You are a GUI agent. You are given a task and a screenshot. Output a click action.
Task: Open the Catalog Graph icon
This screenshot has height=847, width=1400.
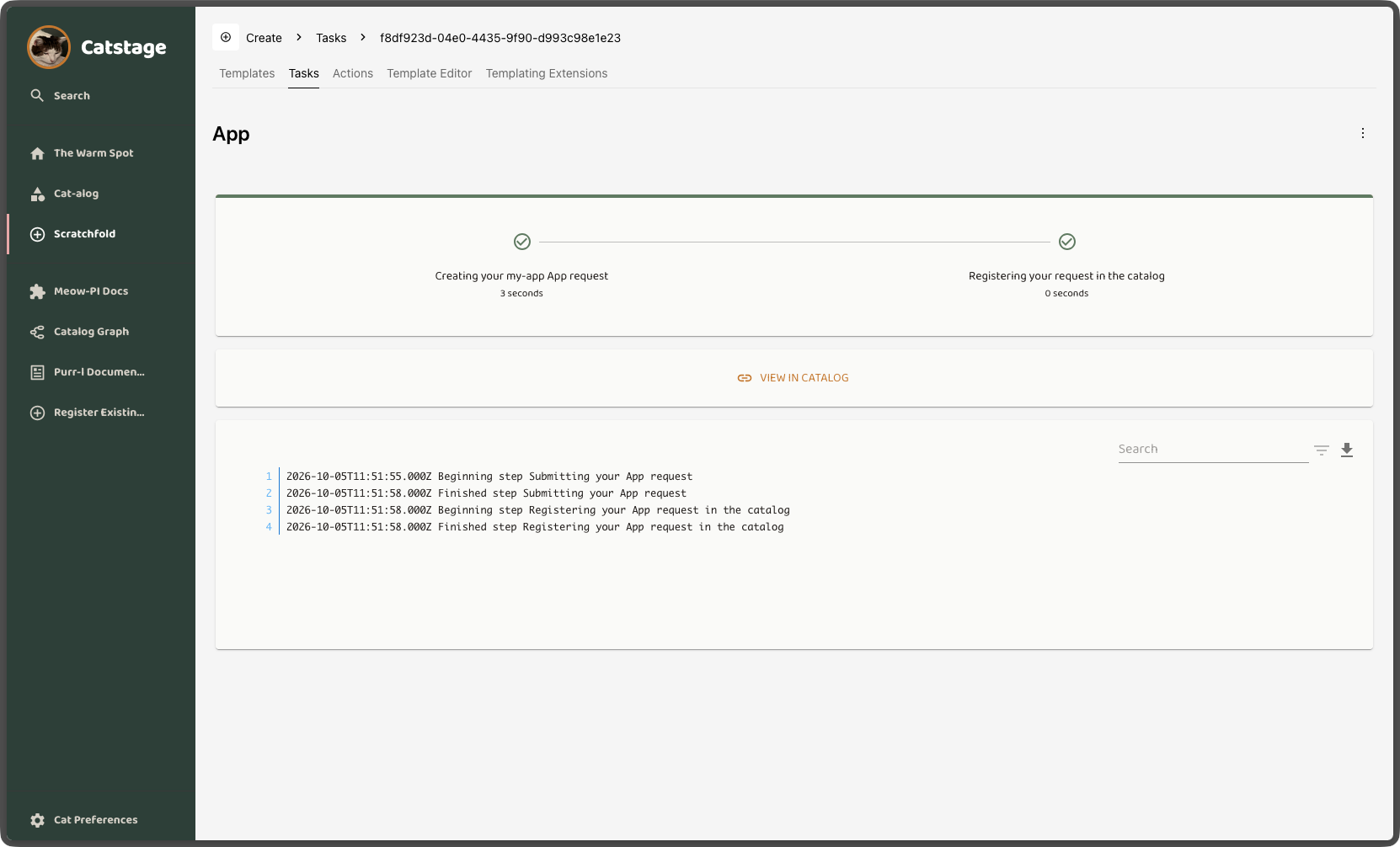click(37, 332)
